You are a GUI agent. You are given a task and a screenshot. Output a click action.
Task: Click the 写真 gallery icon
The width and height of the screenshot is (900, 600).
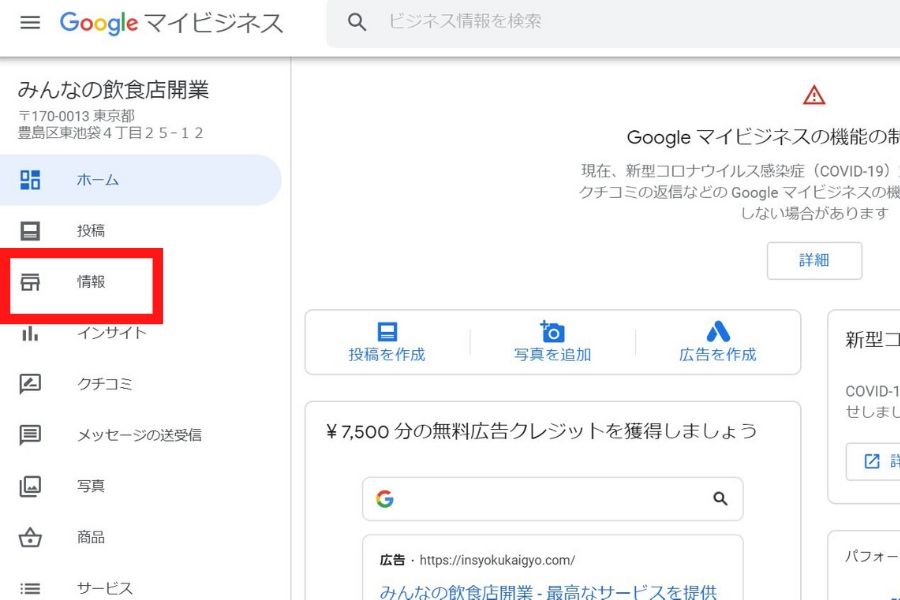pyautogui.click(x=30, y=486)
